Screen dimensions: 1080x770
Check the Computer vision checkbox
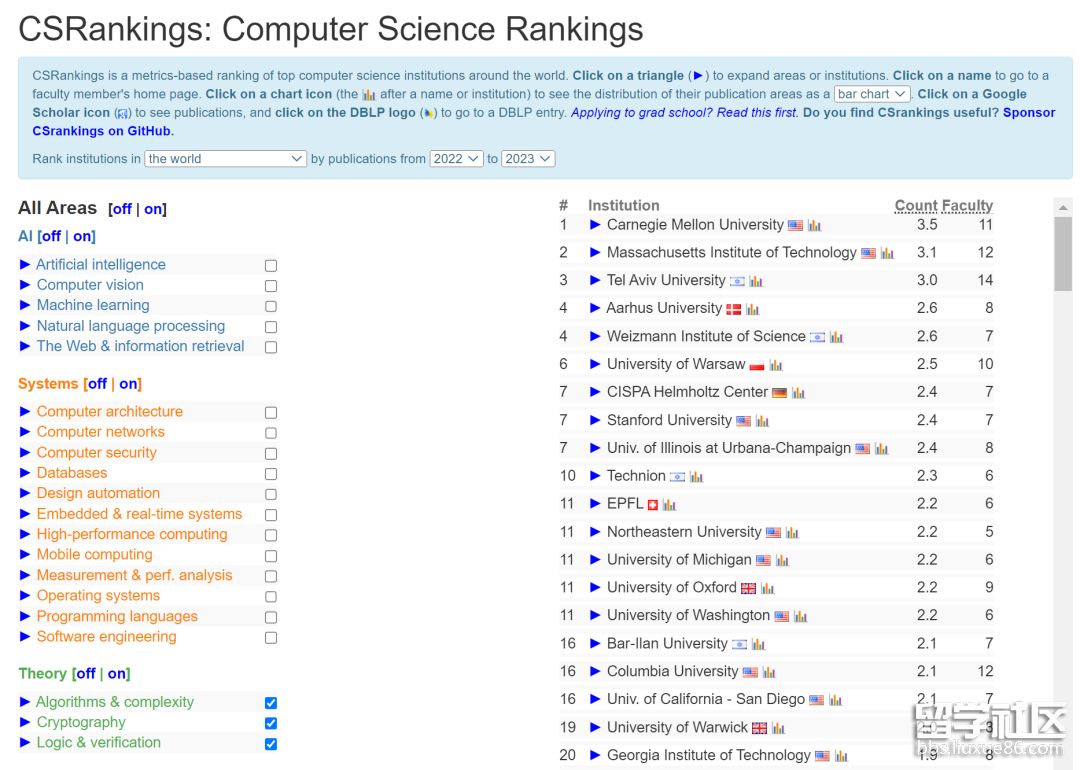pyautogui.click(x=271, y=285)
